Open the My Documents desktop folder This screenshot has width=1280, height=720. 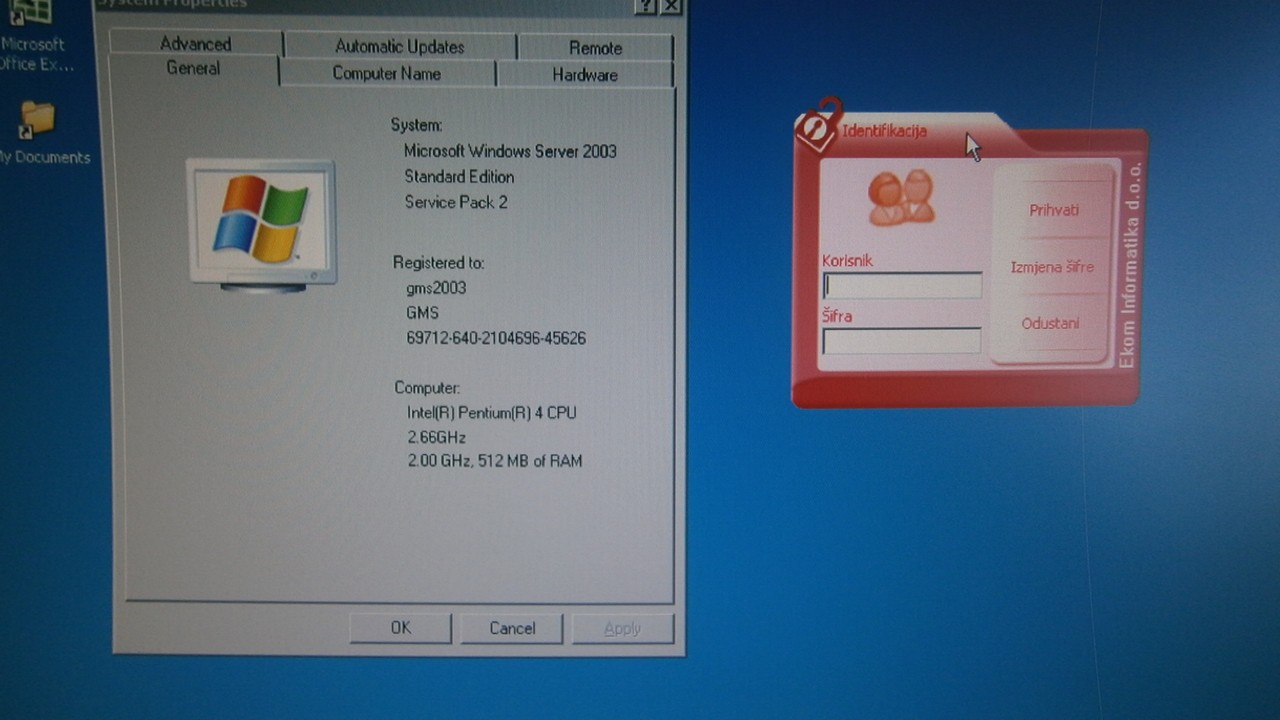click(x=38, y=123)
